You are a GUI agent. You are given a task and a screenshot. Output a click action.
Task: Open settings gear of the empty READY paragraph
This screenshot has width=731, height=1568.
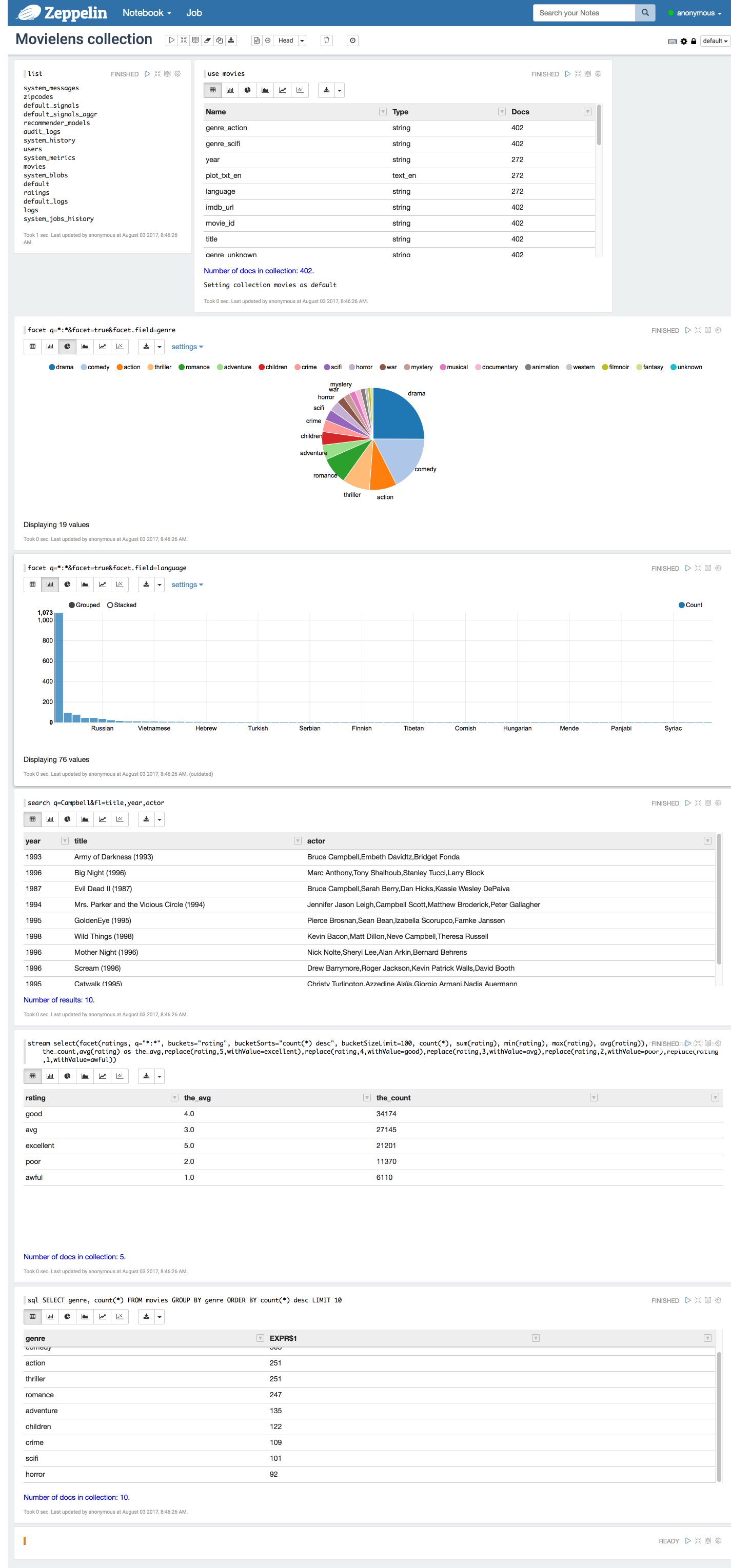pyautogui.click(x=718, y=1541)
